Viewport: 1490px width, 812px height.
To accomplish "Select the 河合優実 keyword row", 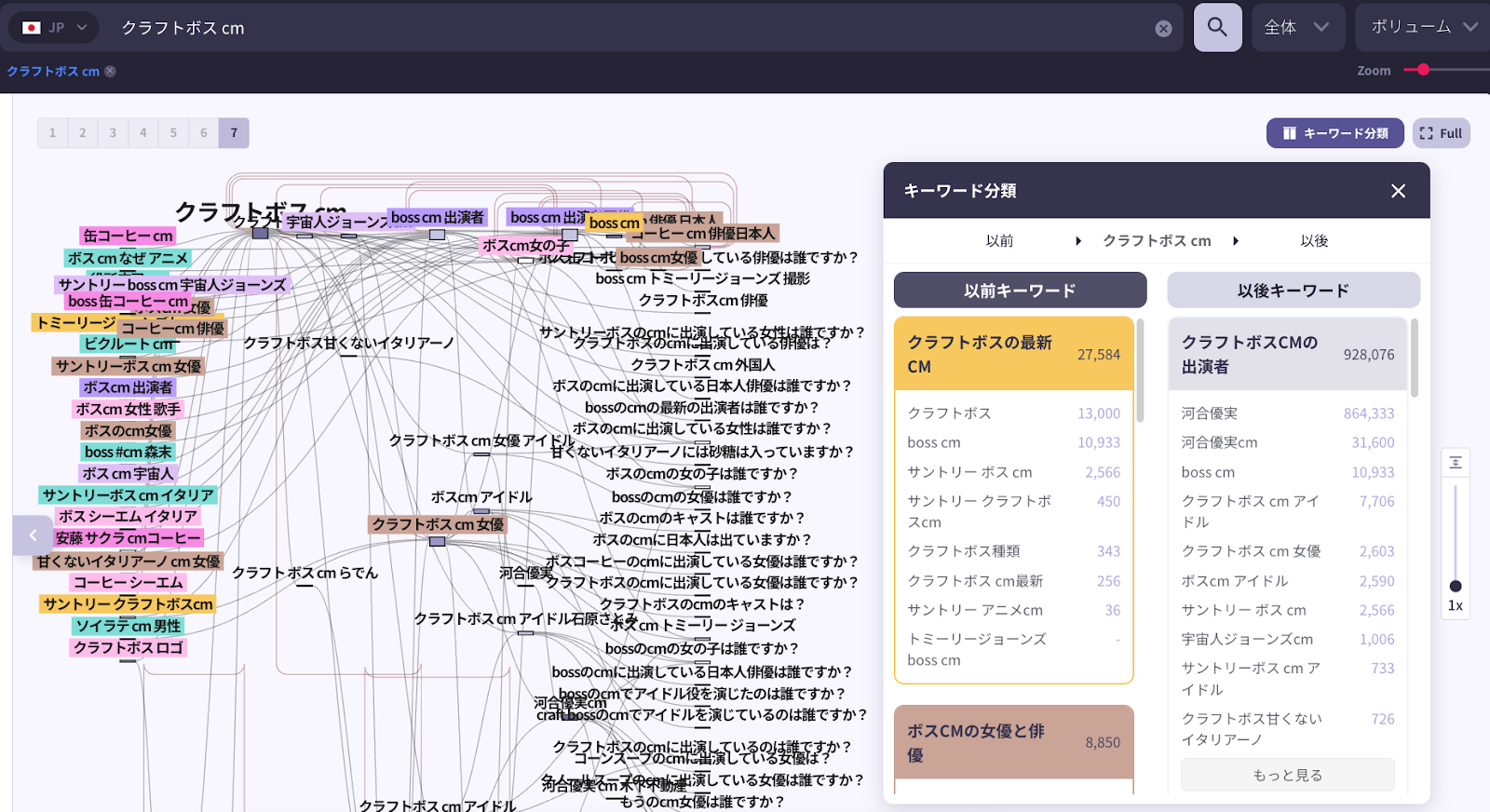I will tap(1288, 413).
